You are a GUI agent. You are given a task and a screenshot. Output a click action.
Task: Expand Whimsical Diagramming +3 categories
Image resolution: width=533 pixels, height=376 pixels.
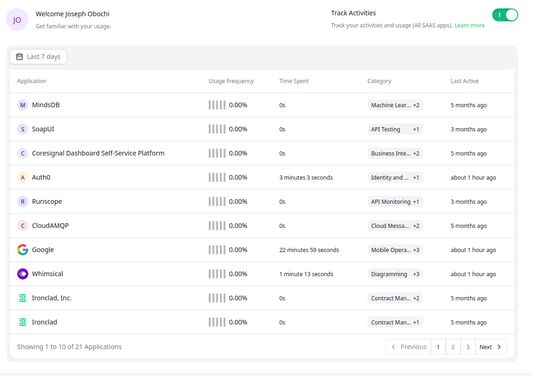(x=395, y=274)
